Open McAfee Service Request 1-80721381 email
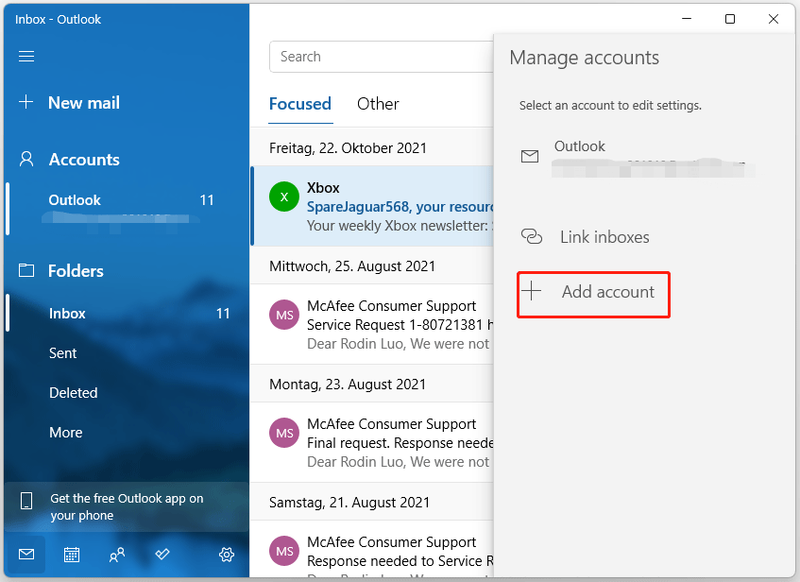Viewport: 800px width, 582px height. [x=372, y=324]
